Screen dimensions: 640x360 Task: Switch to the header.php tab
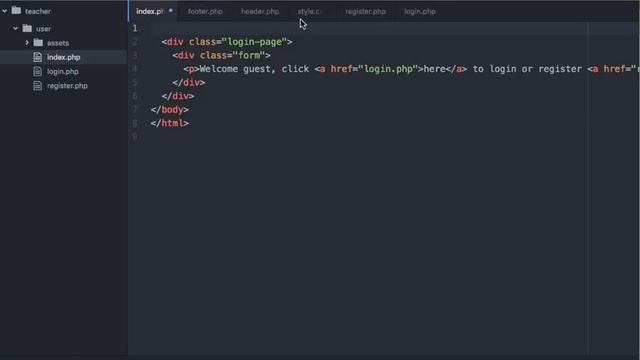click(260, 11)
